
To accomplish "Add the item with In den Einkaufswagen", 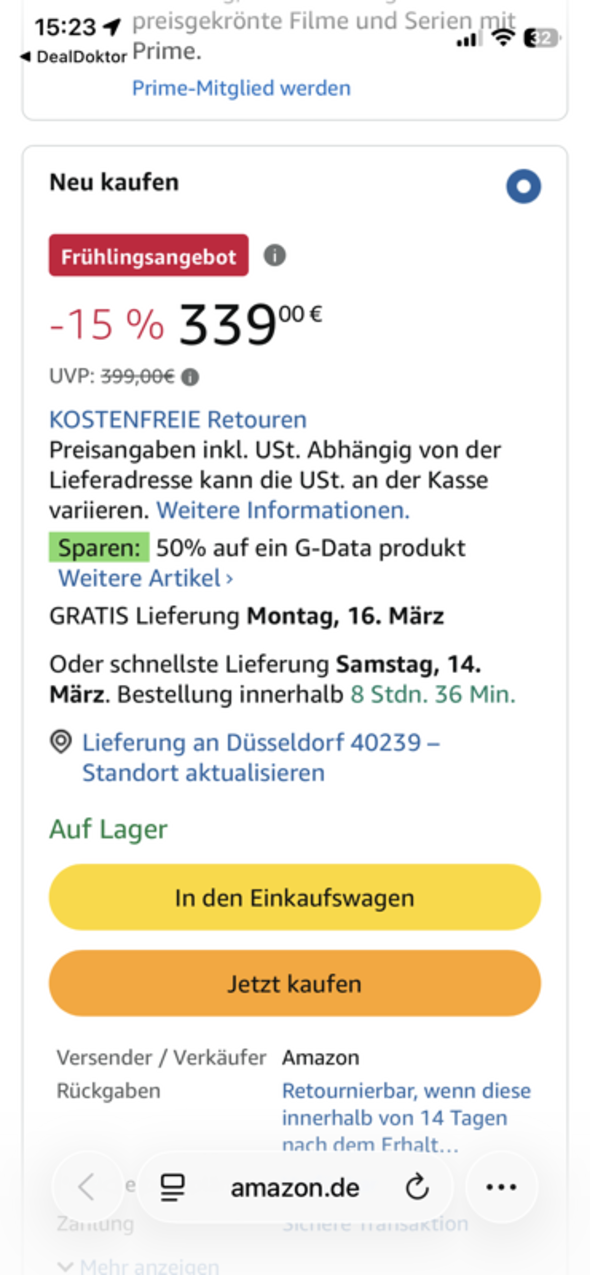I will pyautogui.click(x=295, y=897).
